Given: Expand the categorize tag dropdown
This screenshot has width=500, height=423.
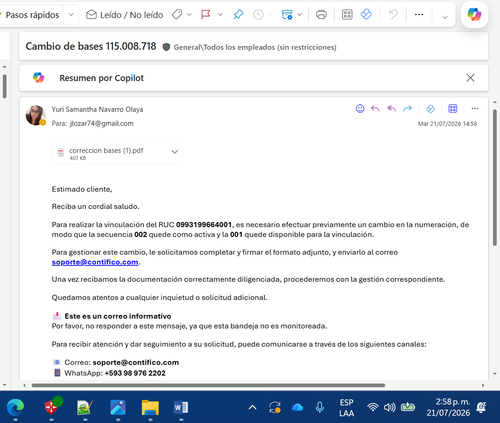Looking at the screenshot, I should pos(189,15).
